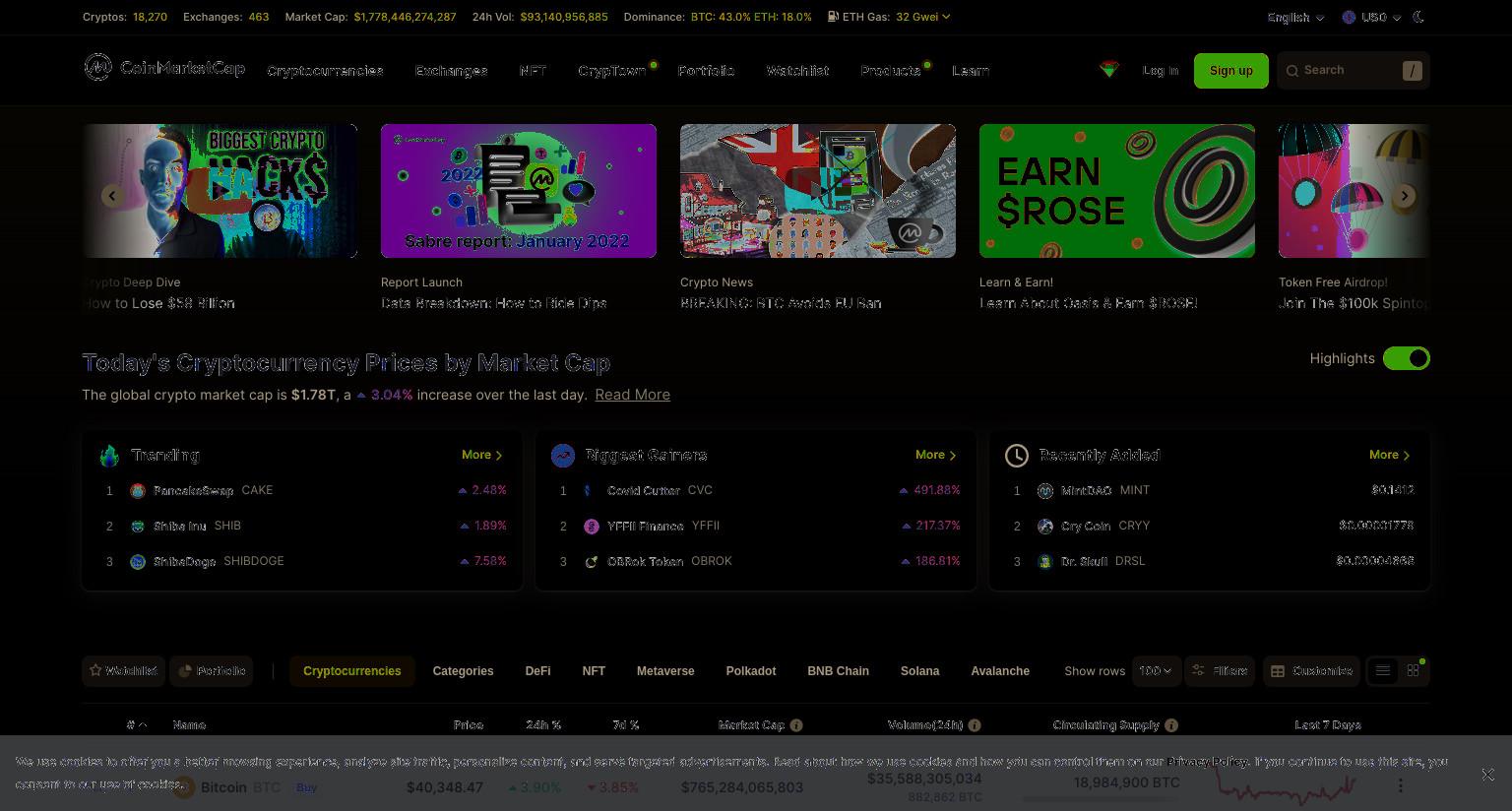Select the DeFi tab
This screenshot has height=811, width=1512.
(537, 671)
